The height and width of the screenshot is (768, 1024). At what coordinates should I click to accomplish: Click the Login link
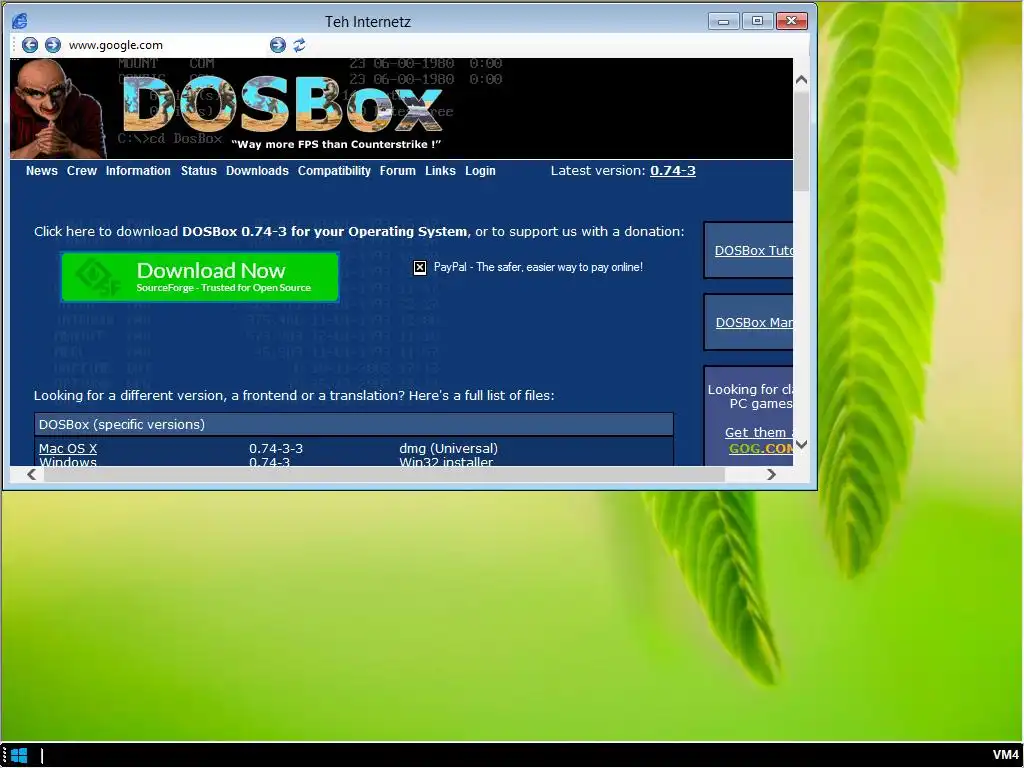(481, 171)
